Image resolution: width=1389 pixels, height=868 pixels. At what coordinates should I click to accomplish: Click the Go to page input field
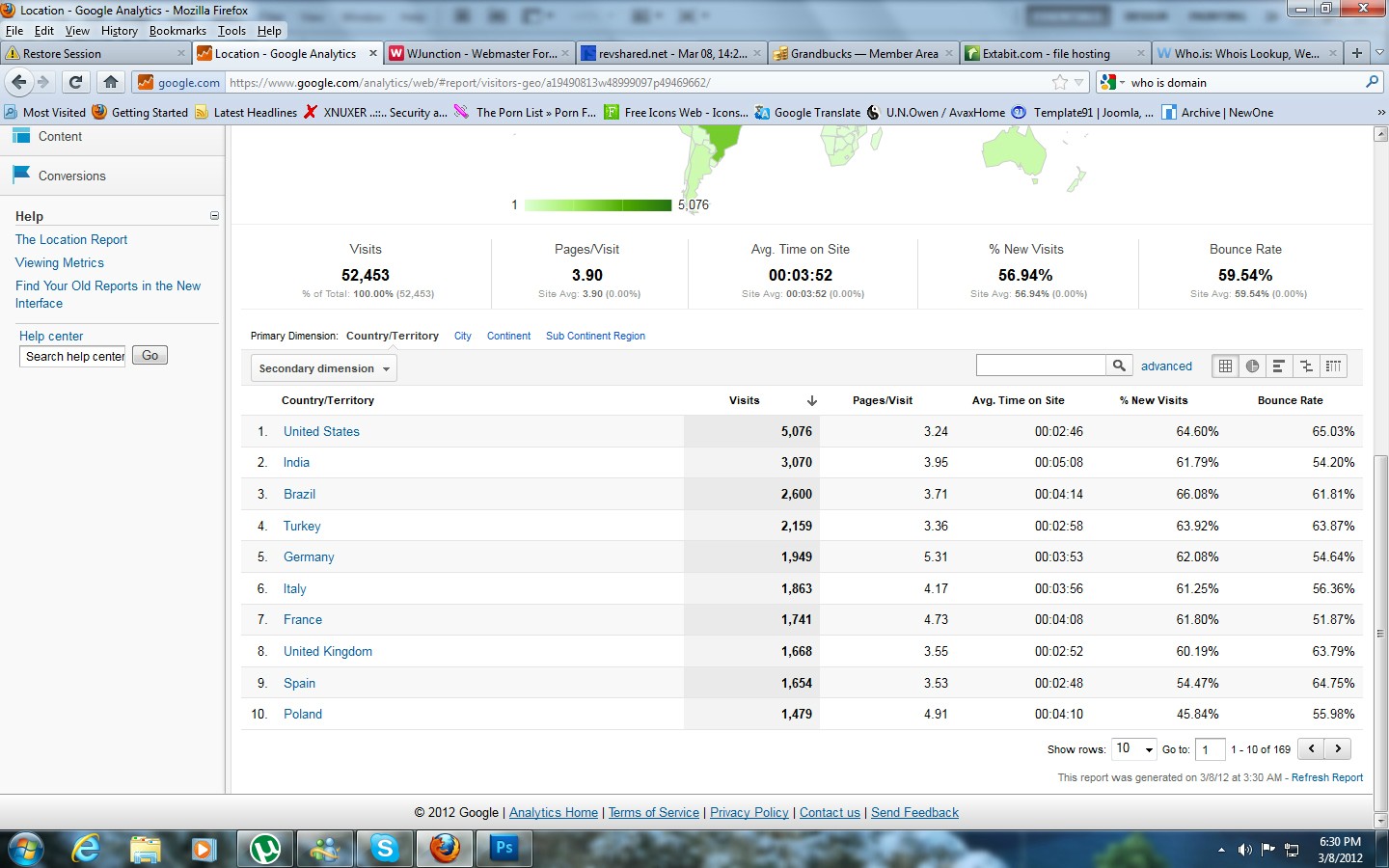1210,749
